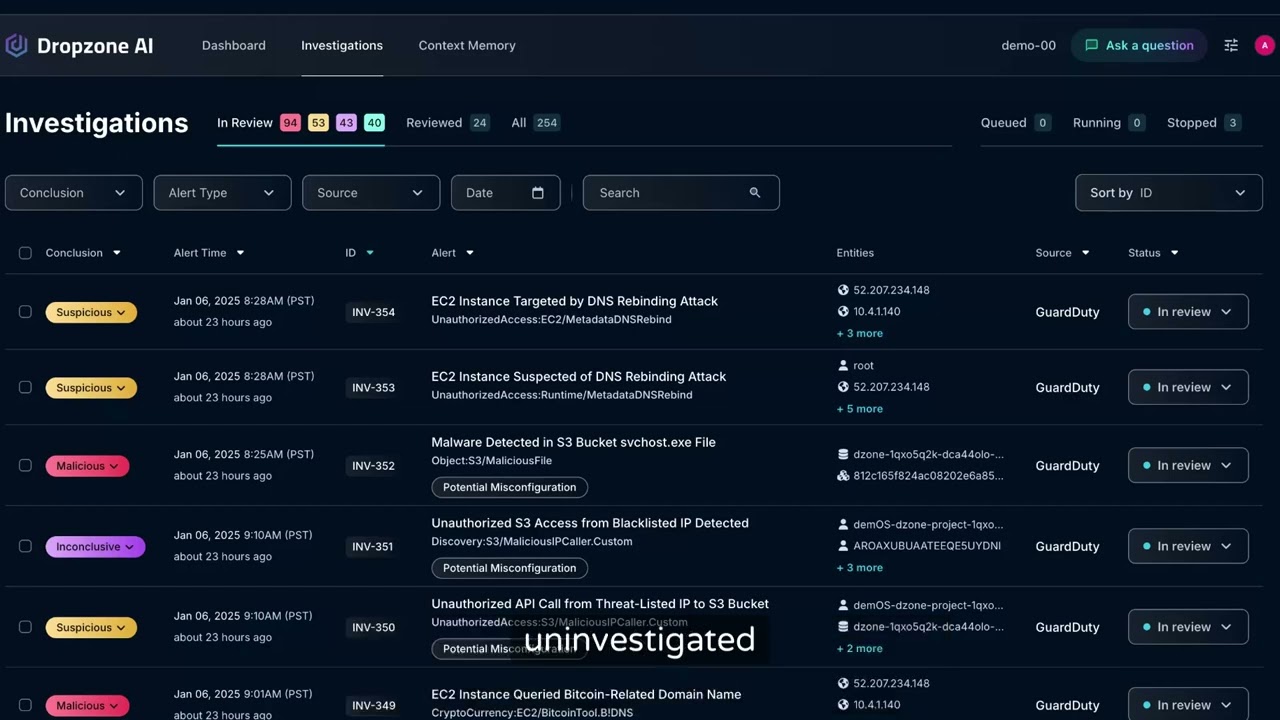Open the calendar icon in Date filter

538,193
